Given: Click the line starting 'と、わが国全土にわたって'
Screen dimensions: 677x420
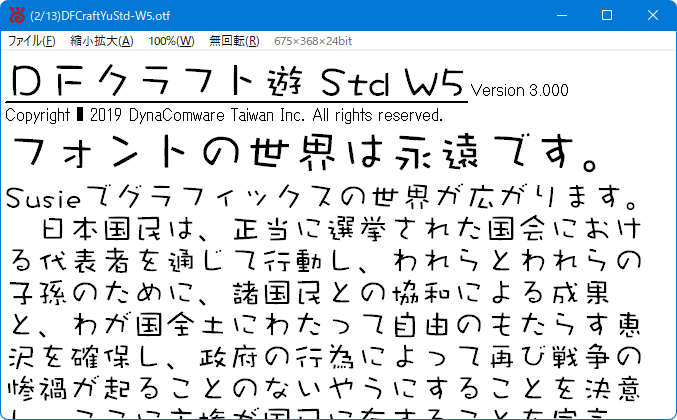Looking at the screenshot, I should click(x=325, y=325).
